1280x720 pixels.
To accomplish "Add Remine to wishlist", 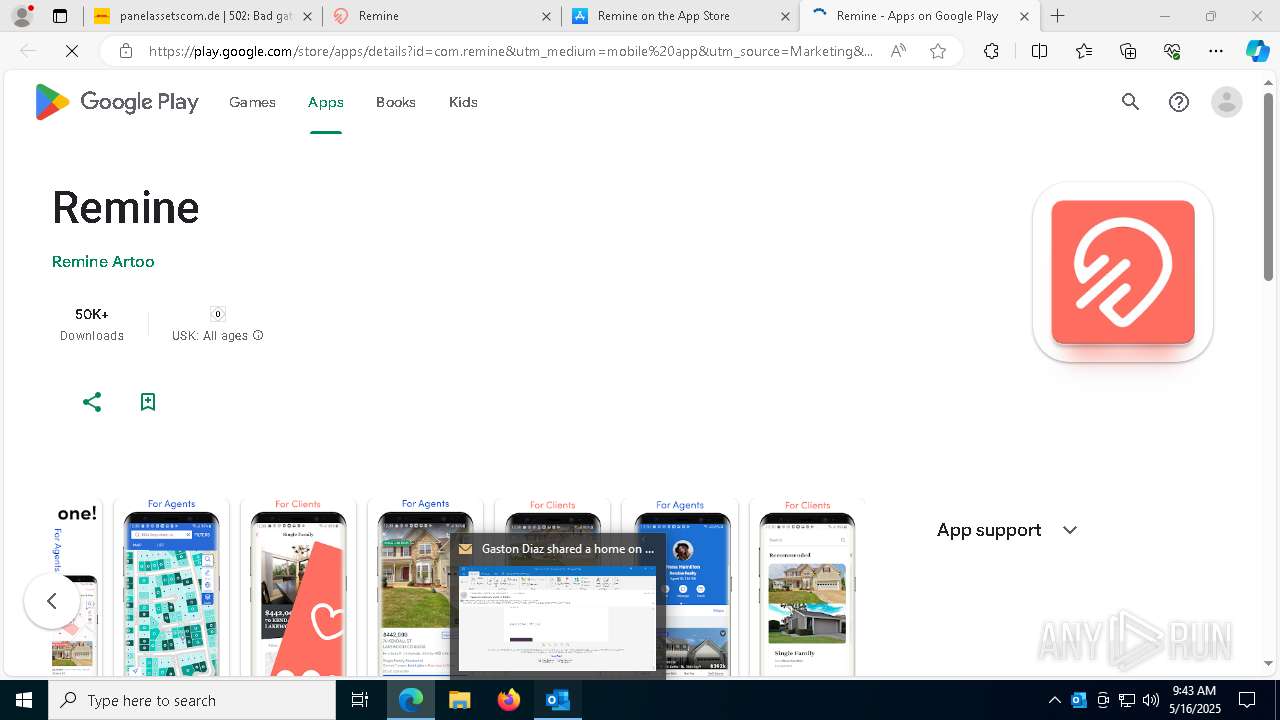I will (x=148, y=402).
